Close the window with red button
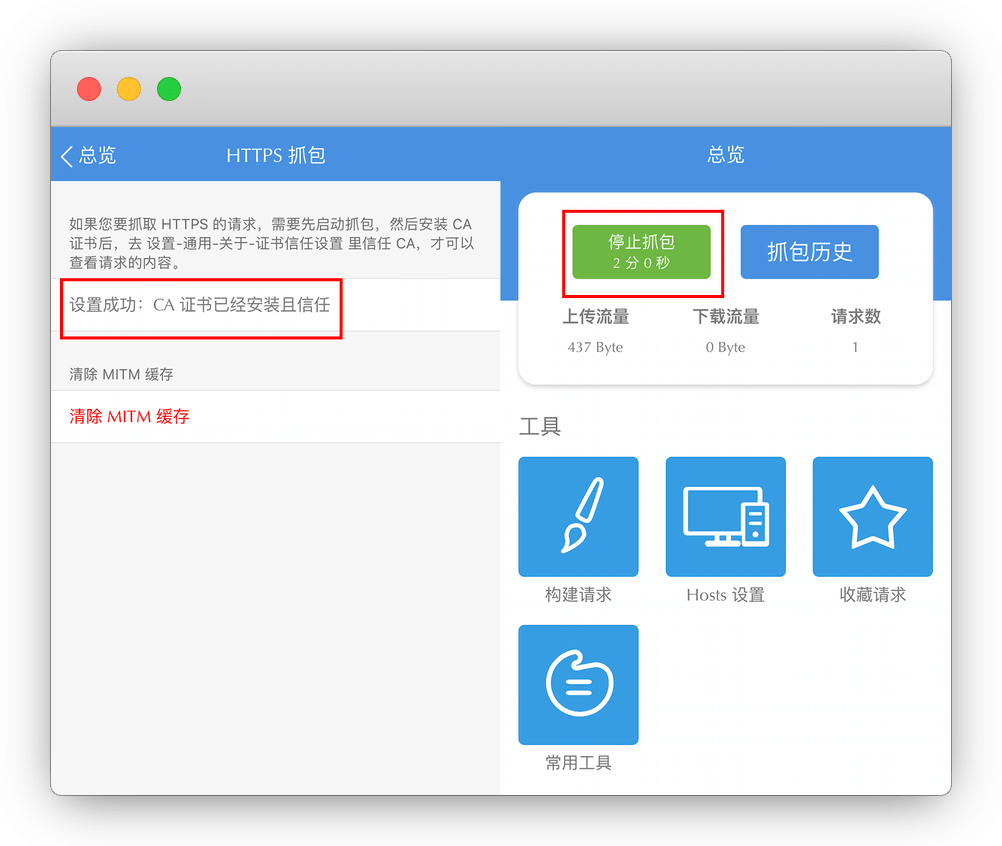Screen dimensions: 1002x846 tap(89, 89)
